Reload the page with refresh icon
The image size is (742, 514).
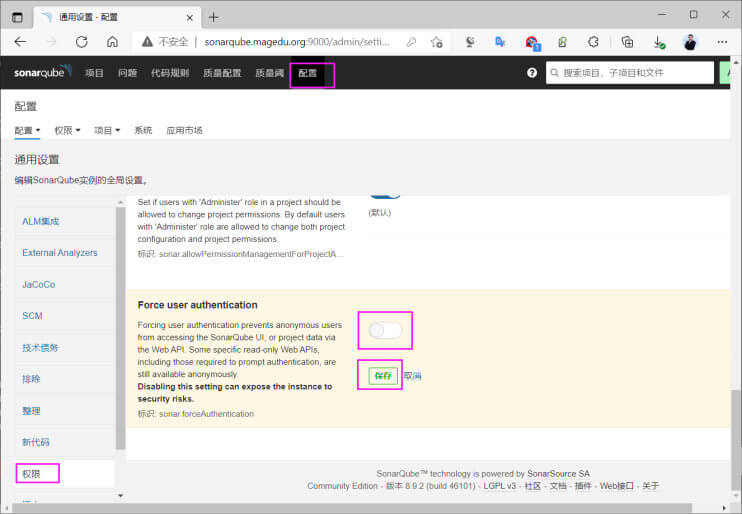pos(81,42)
